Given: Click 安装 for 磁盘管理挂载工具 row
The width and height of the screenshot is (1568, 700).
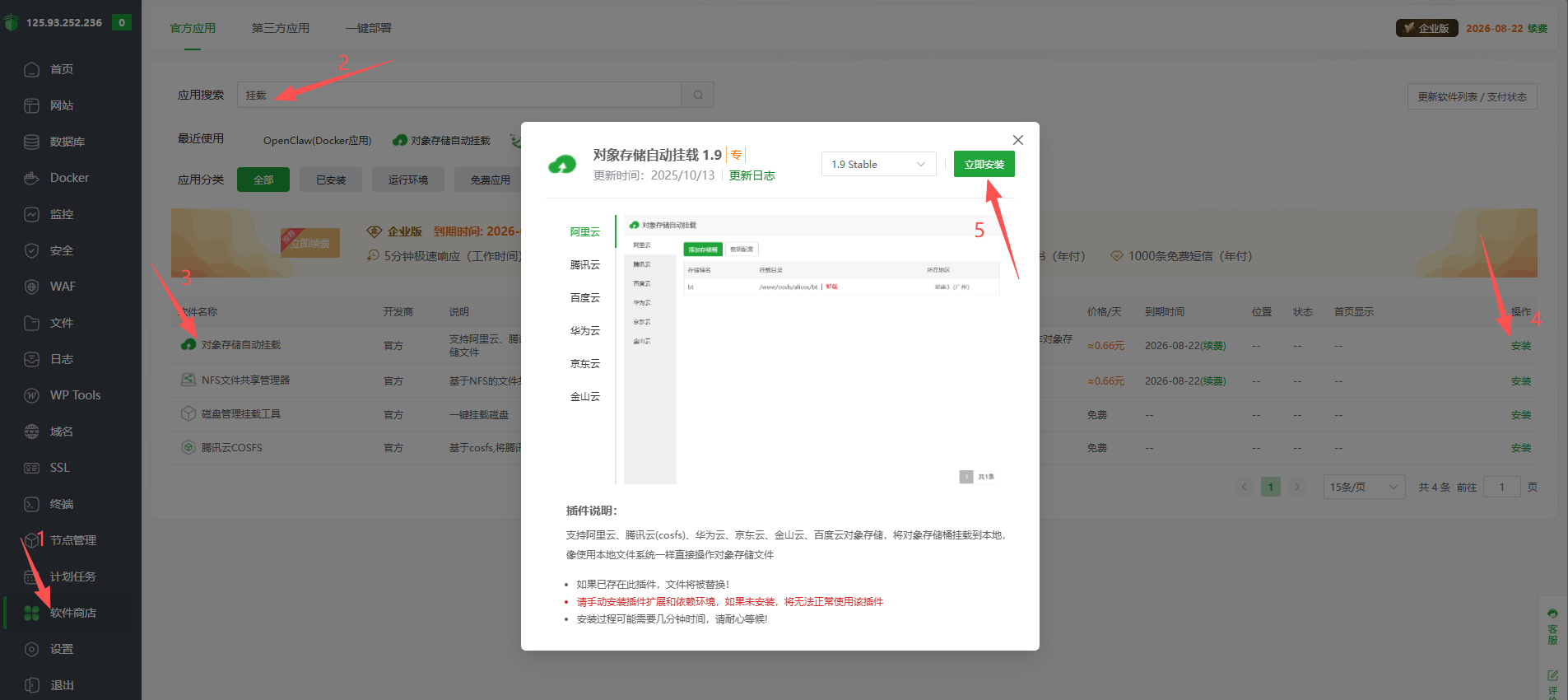Looking at the screenshot, I should point(1521,415).
